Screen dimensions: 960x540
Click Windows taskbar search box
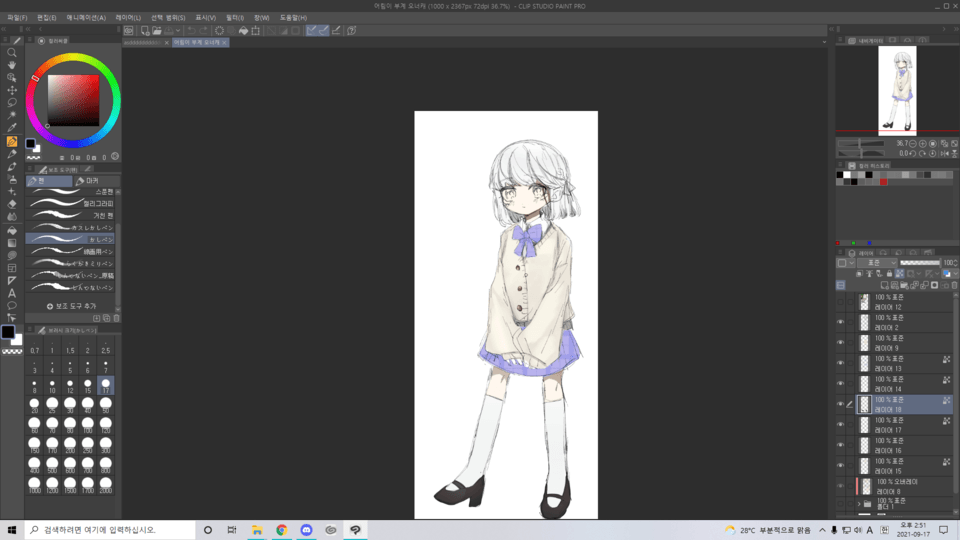click(110, 530)
